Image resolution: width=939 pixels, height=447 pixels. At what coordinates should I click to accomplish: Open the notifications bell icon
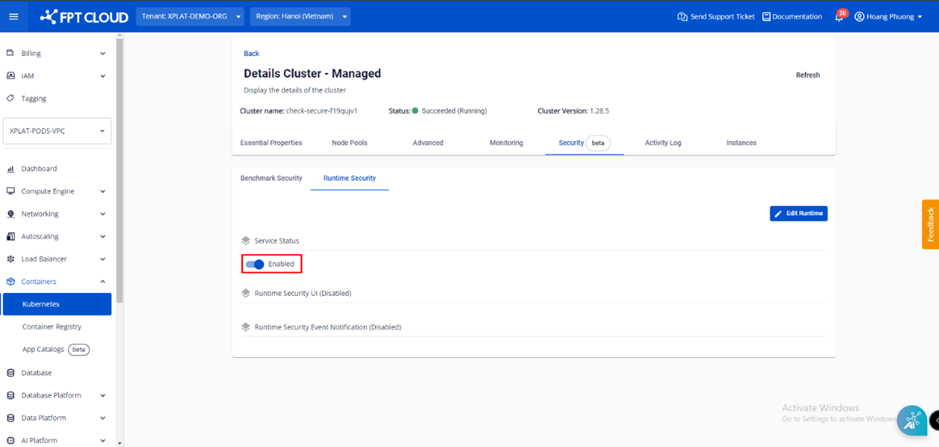839,17
